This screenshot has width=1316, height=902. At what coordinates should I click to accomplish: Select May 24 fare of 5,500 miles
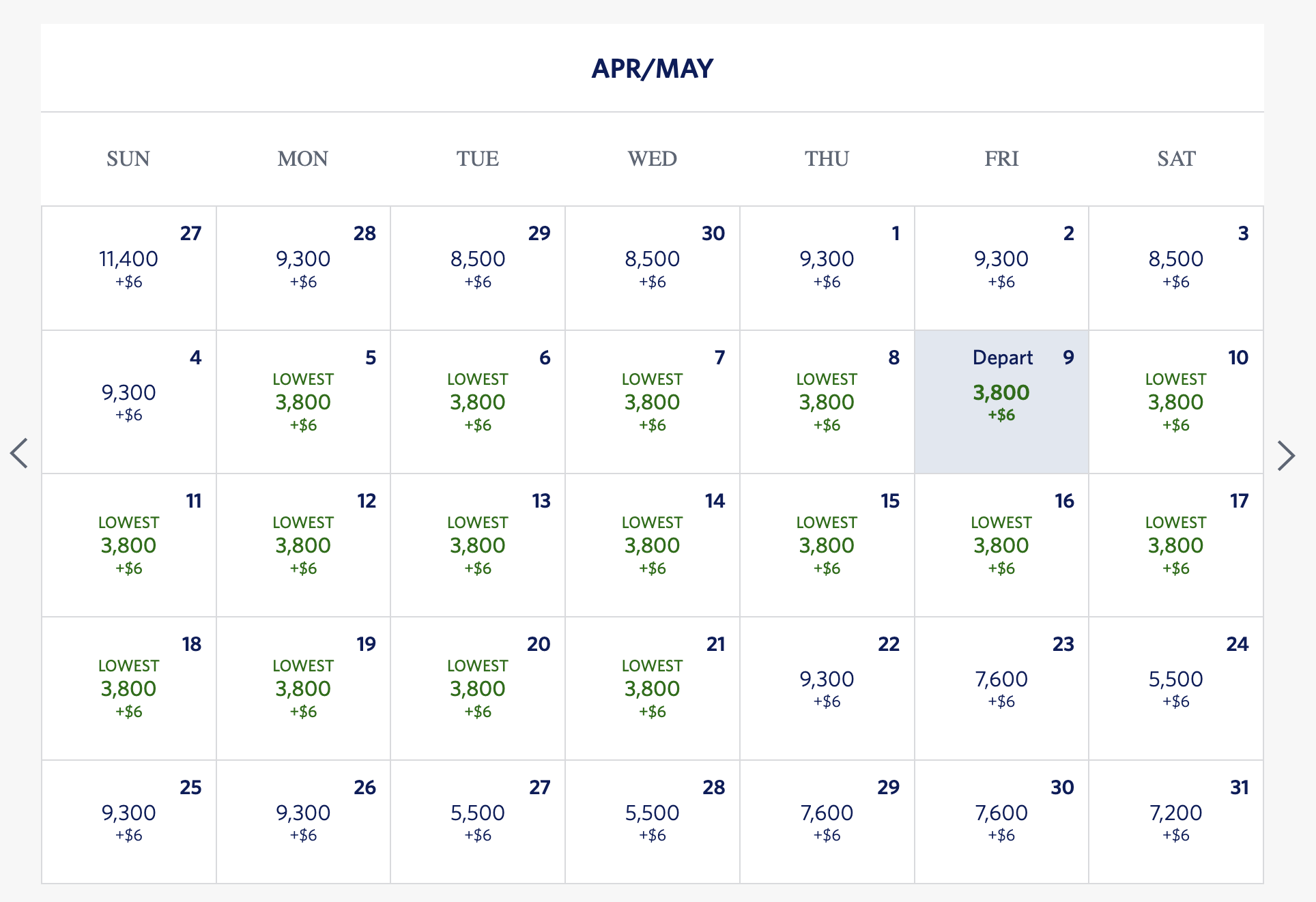tap(1175, 688)
